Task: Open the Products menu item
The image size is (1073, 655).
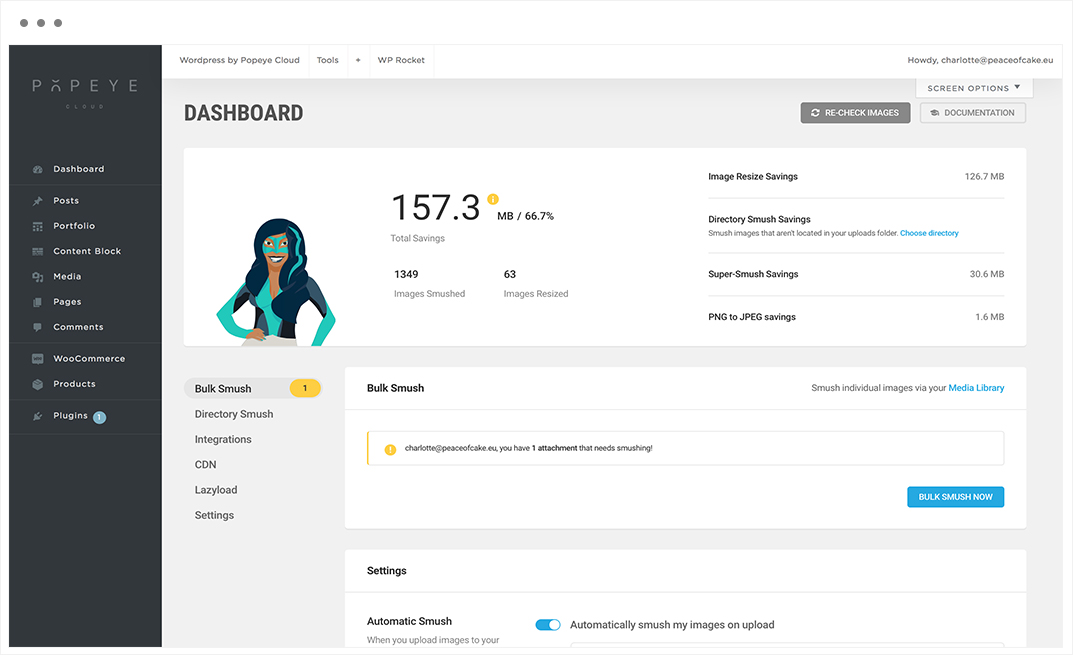Action: [75, 384]
